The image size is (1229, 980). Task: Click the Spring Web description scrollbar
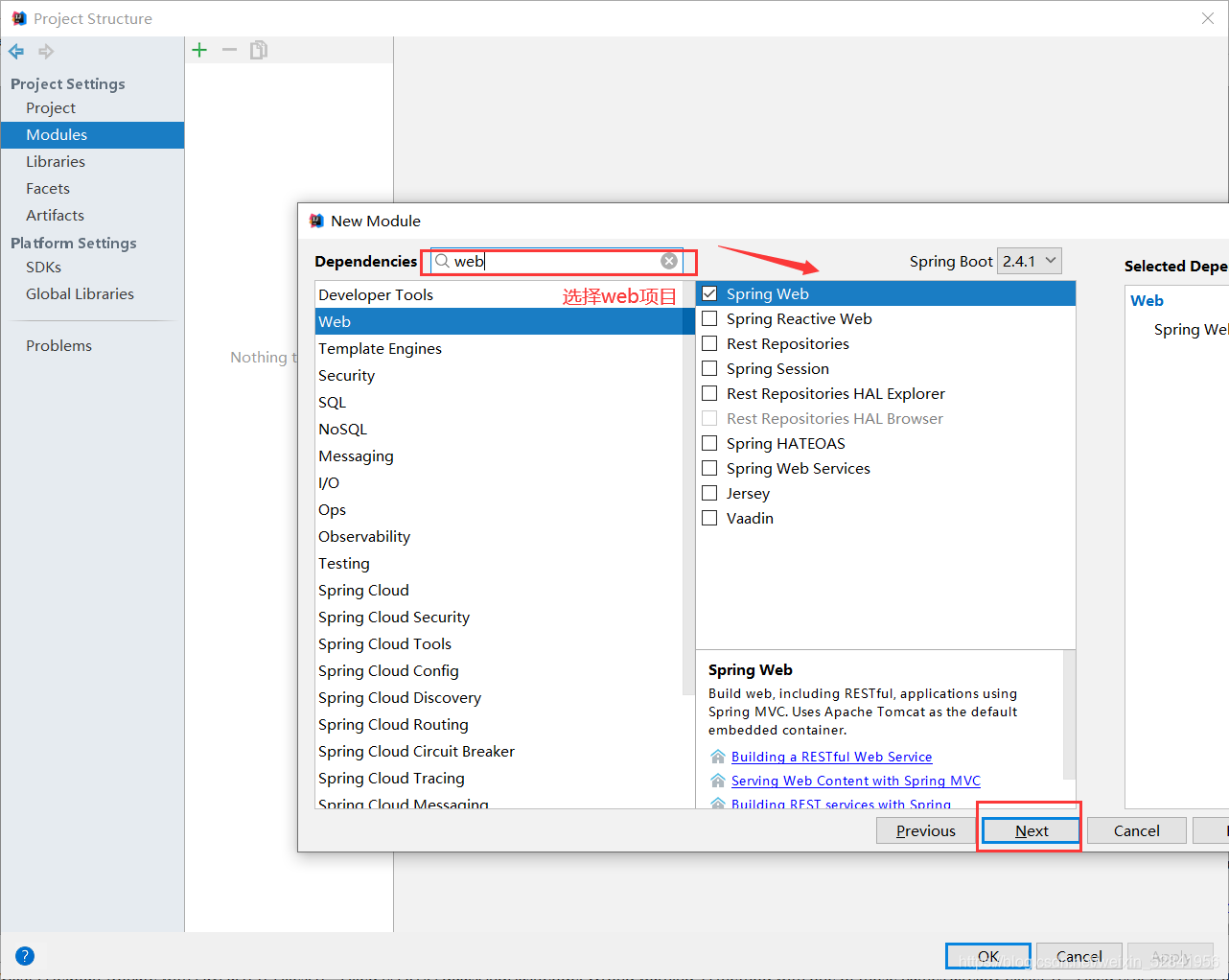click(1069, 714)
